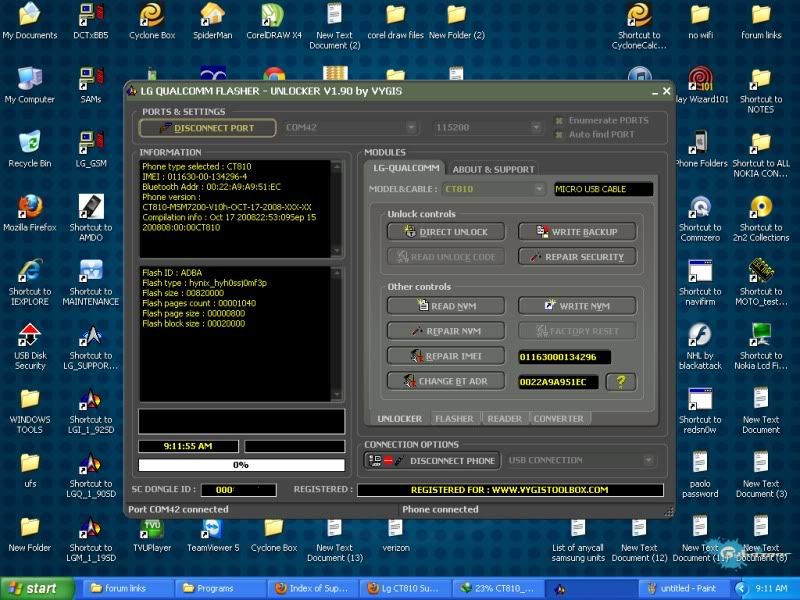The height and width of the screenshot is (600, 800).
Task: Click the Bluetooth address field 0022A9A951EC
Action: coord(558,382)
